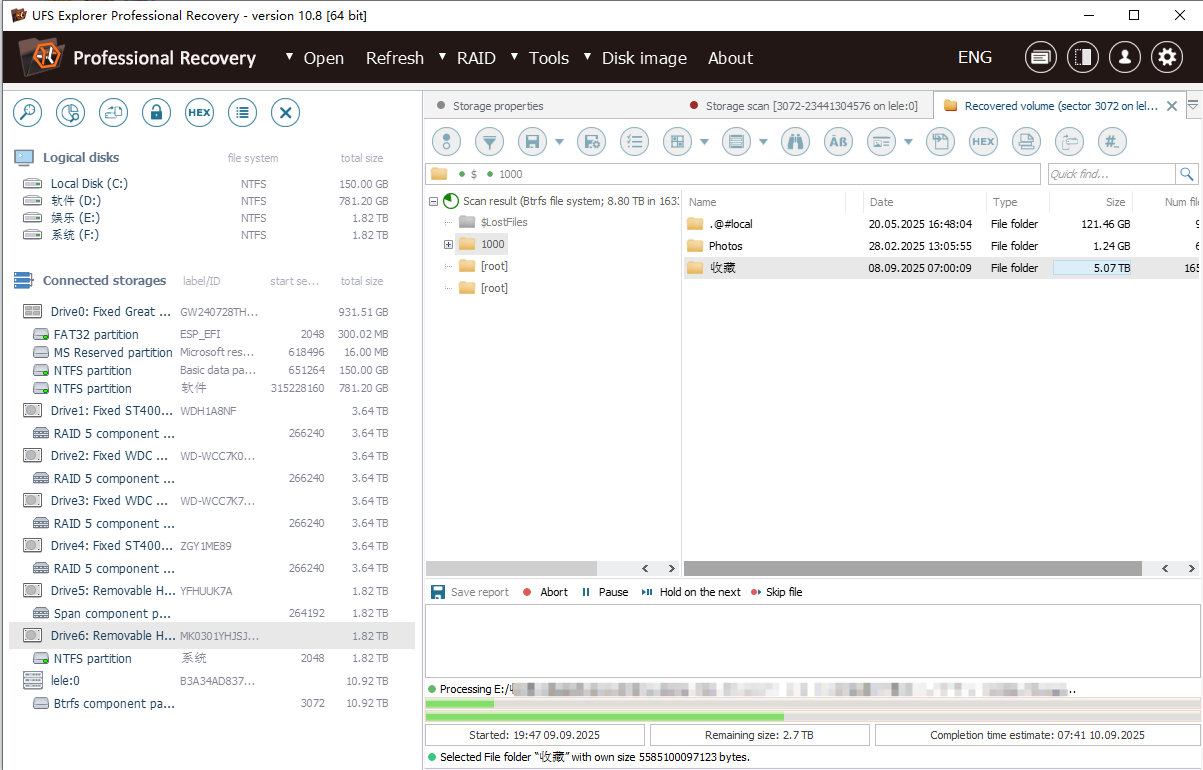Click the lines list layout icon
This screenshot has height=770, width=1203.
(x=737, y=142)
